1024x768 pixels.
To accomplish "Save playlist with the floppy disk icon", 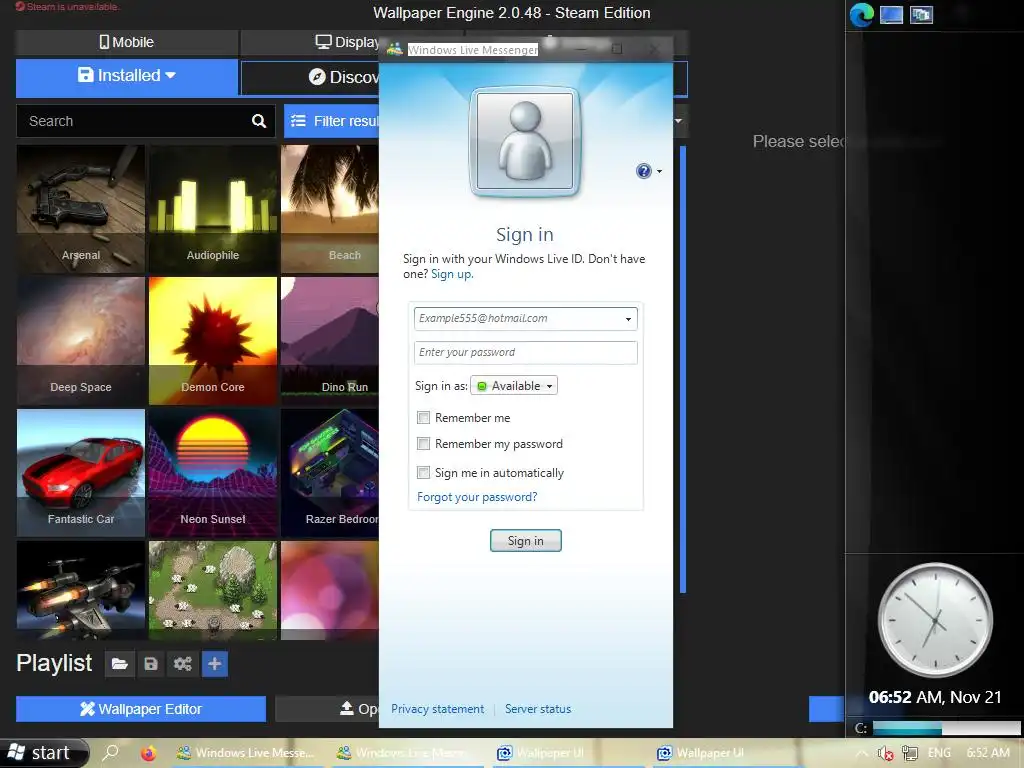I will [151, 664].
